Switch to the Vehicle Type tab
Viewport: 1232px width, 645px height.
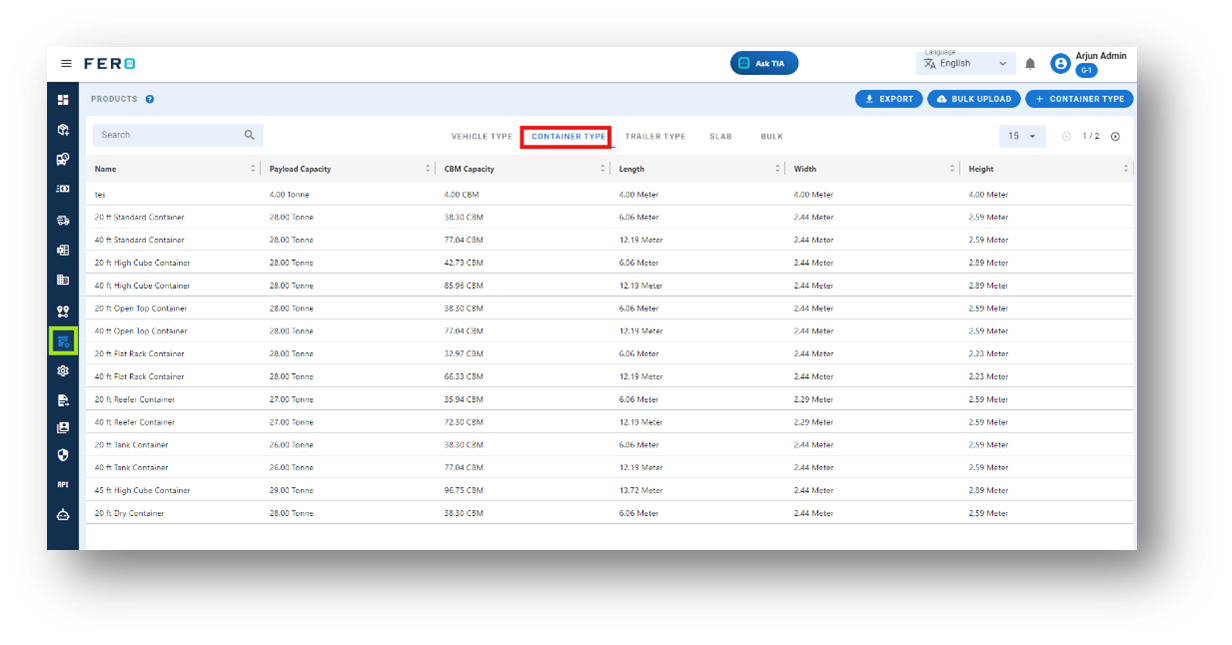pos(482,136)
